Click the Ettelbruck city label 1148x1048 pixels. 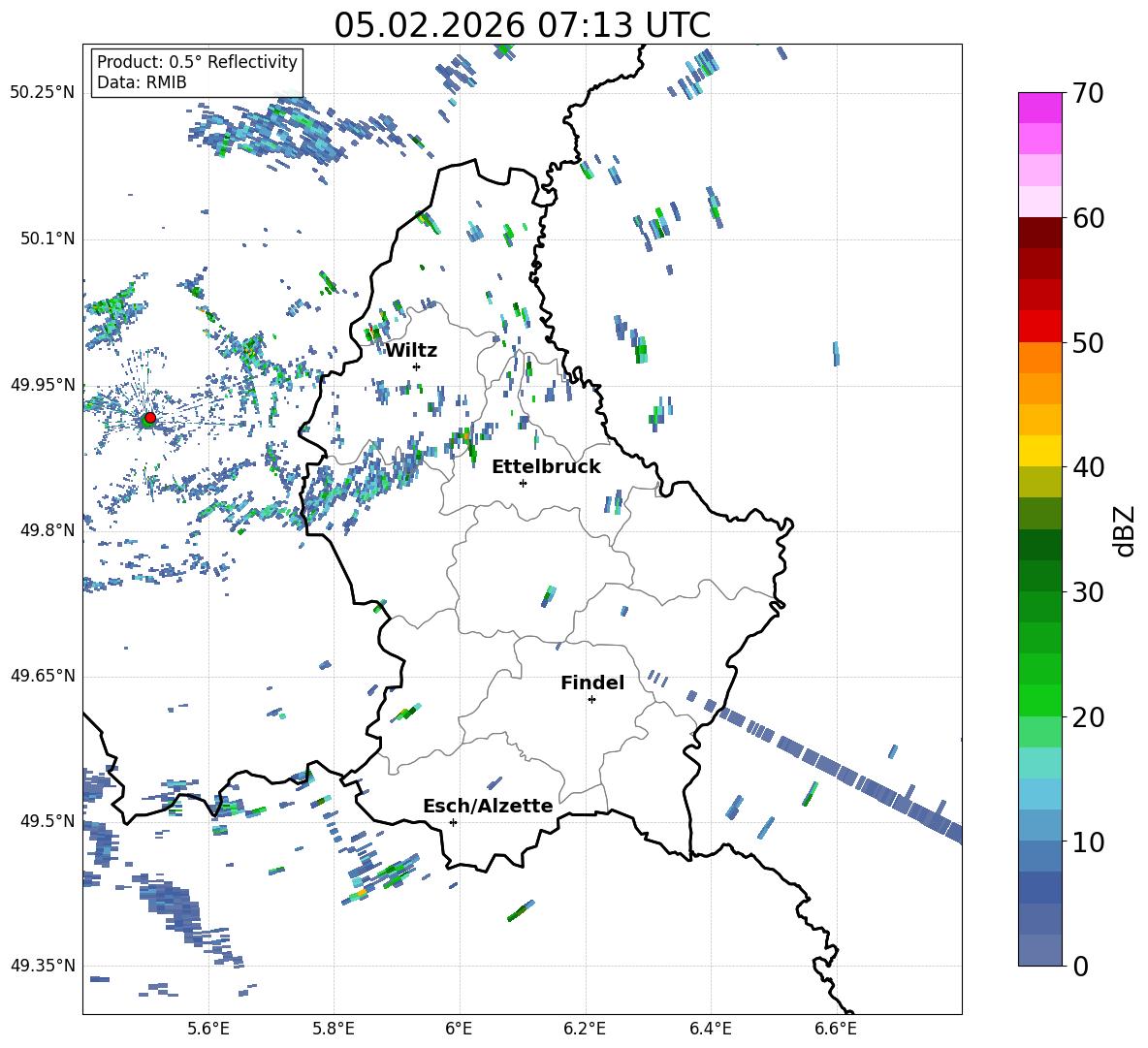click(x=546, y=467)
